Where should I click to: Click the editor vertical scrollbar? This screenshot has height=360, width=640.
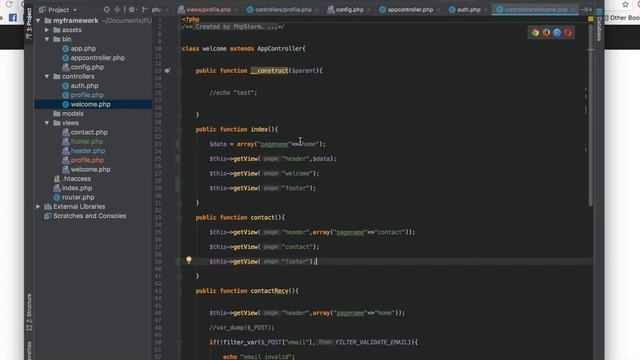[x=590, y=114]
